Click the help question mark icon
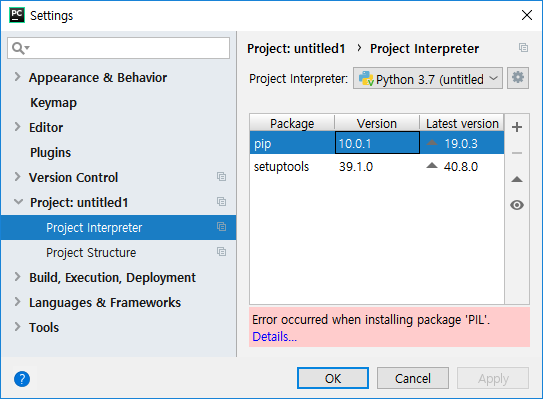543x399 pixels. click(x=22, y=379)
